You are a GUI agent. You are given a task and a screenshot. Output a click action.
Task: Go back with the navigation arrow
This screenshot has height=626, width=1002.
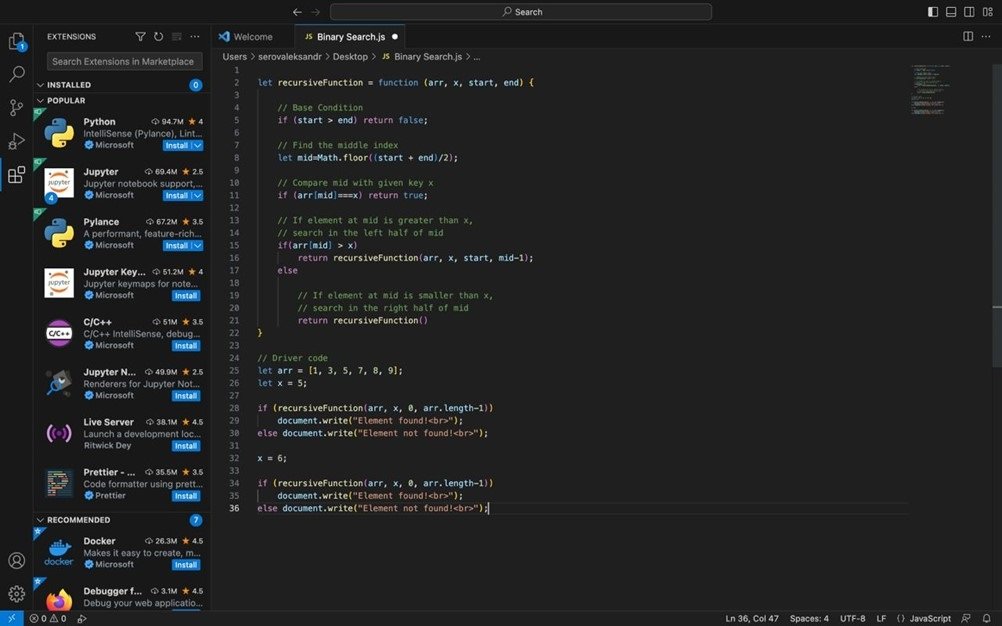[x=297, y=11]
